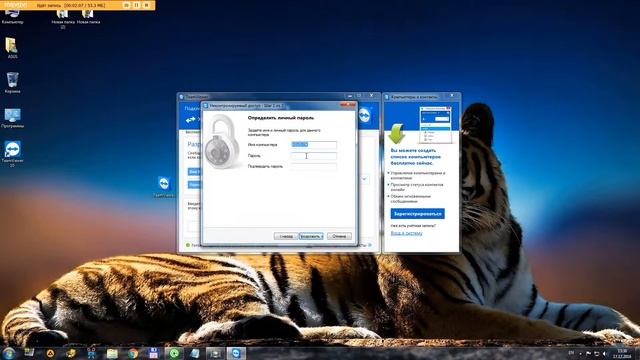
Task: Open the Новая папка desktop folder
Action: pos(88,17)
